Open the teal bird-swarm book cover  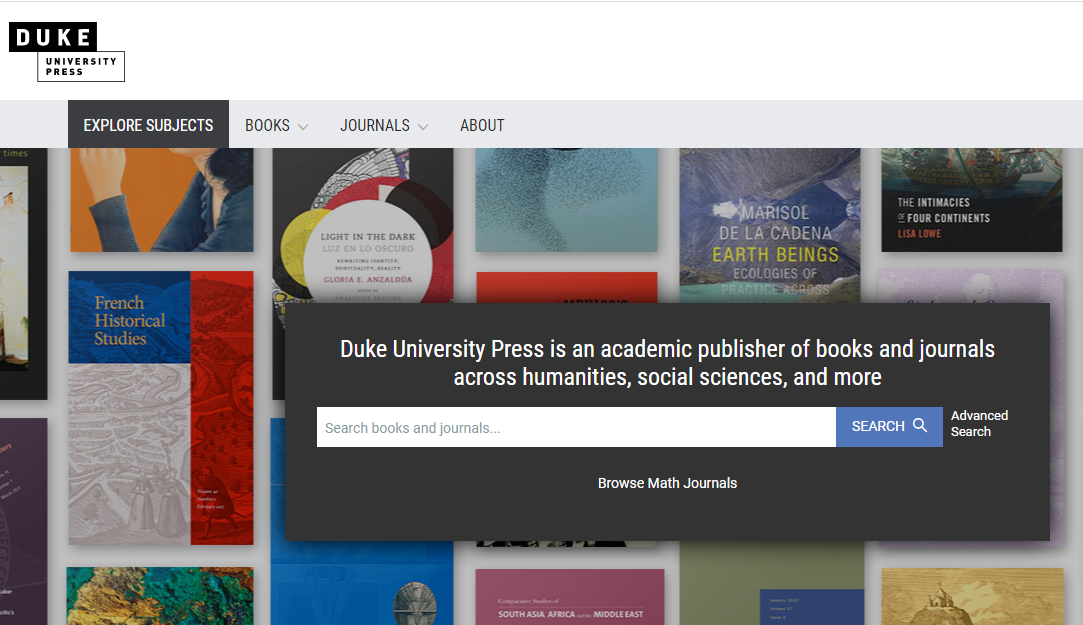[x=566, y=200]
